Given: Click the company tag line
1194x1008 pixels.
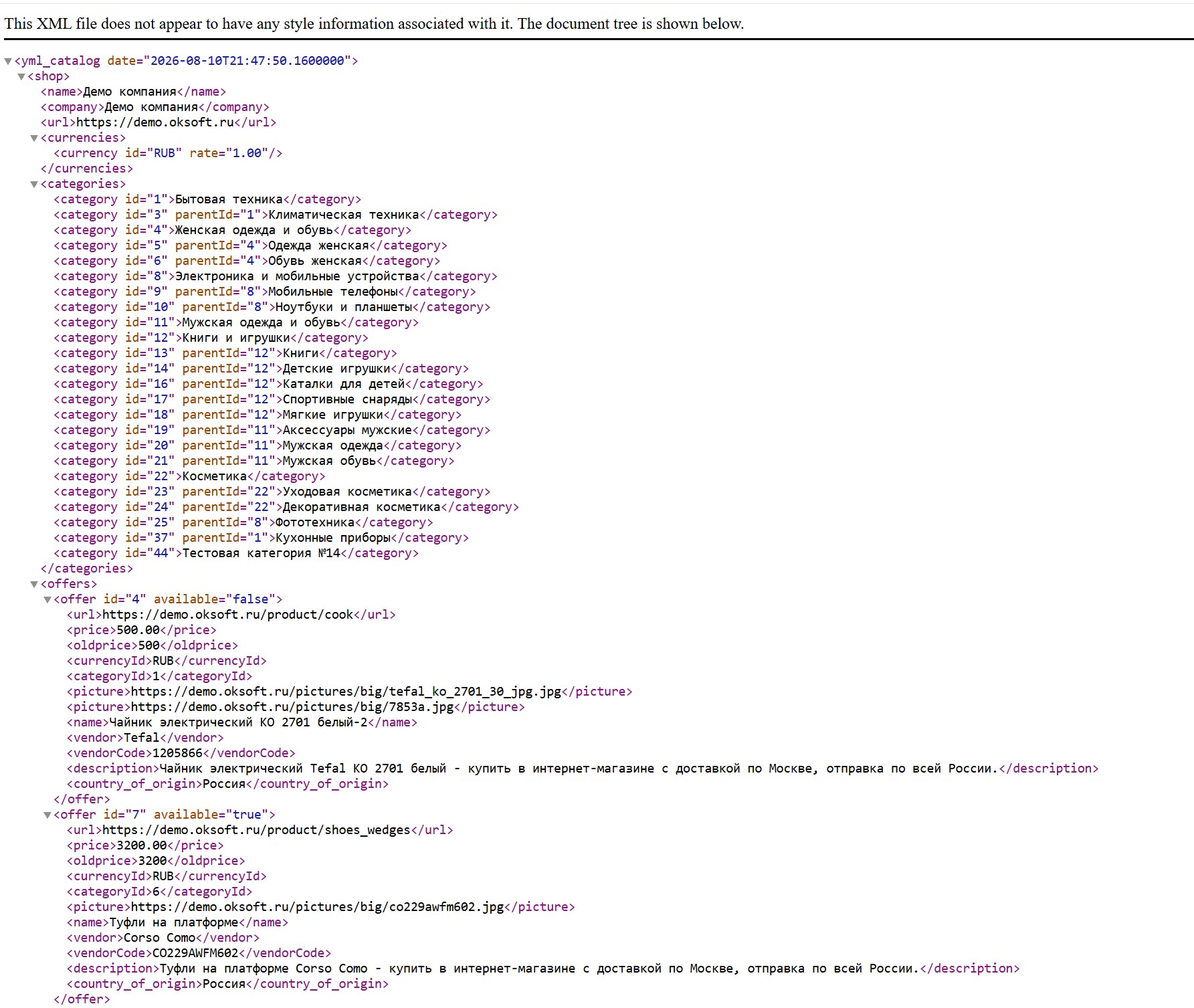Looking at the screenshot, I should click(155, 107).
